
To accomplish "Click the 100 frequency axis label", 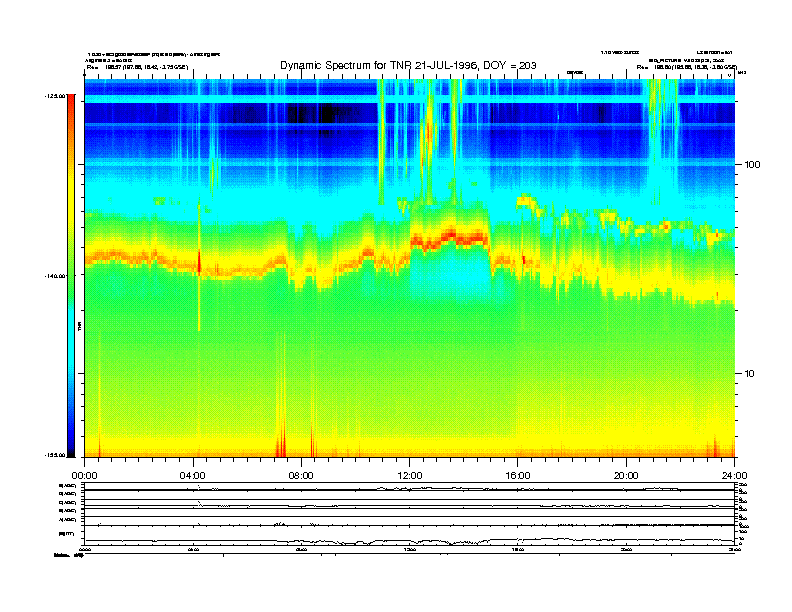I will pyautogui.click(x=752, y=165).
